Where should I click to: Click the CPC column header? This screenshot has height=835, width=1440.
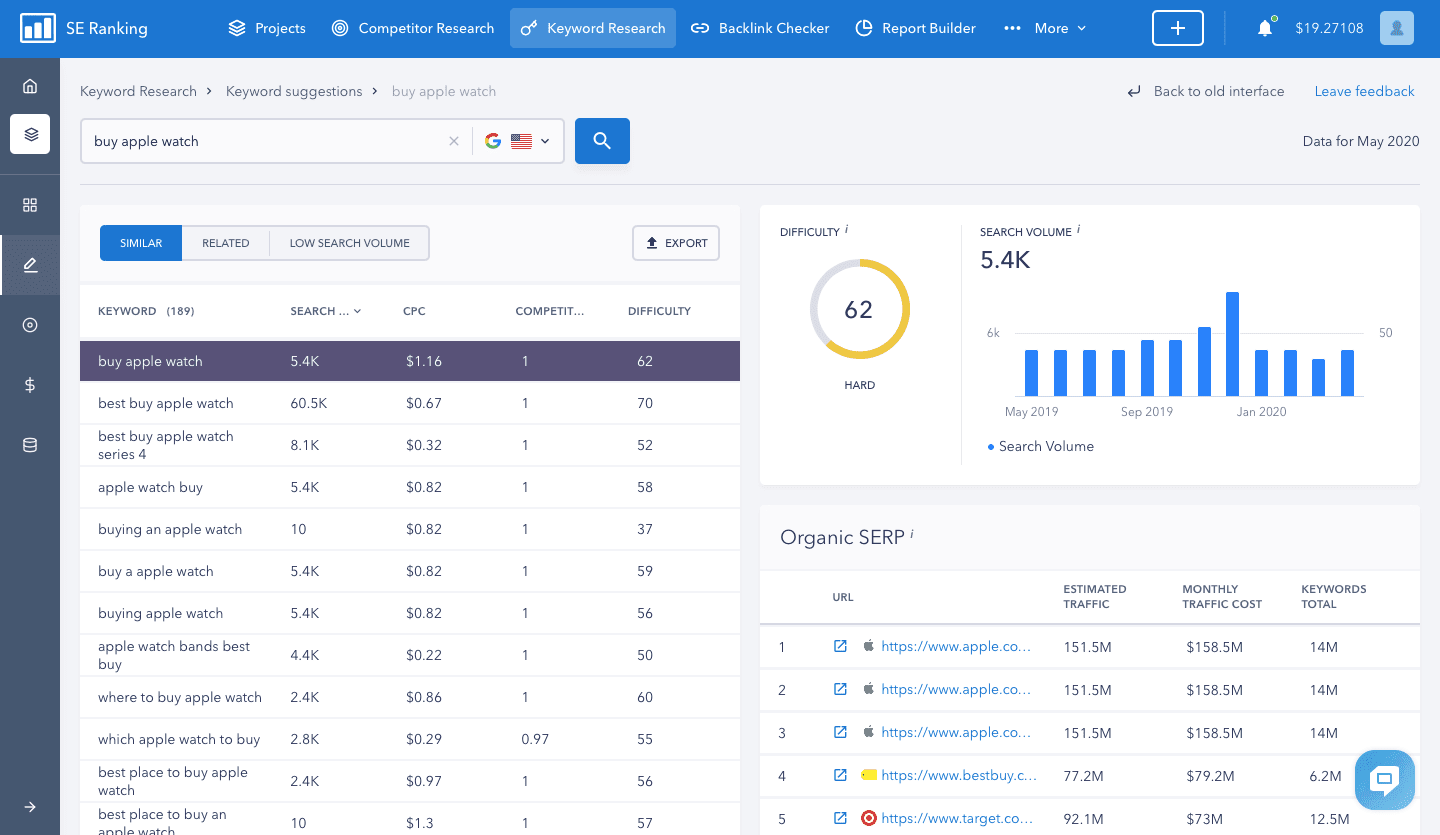tap(414, 311)
